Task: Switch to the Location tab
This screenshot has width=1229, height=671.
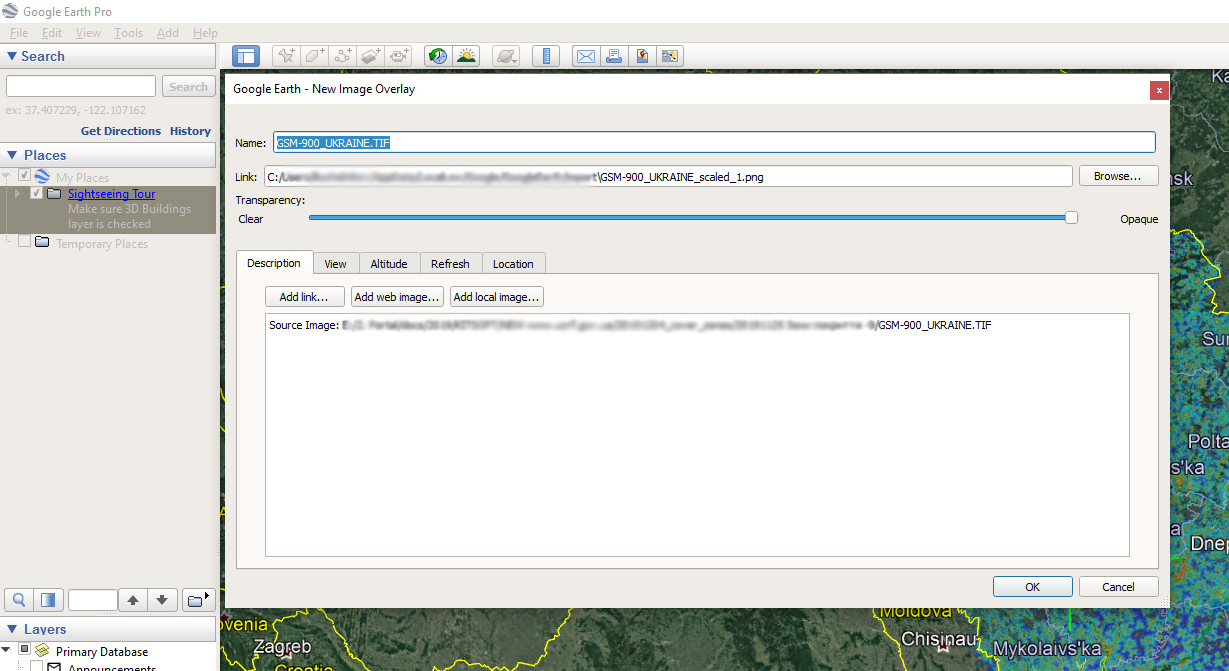Action: 513,264
